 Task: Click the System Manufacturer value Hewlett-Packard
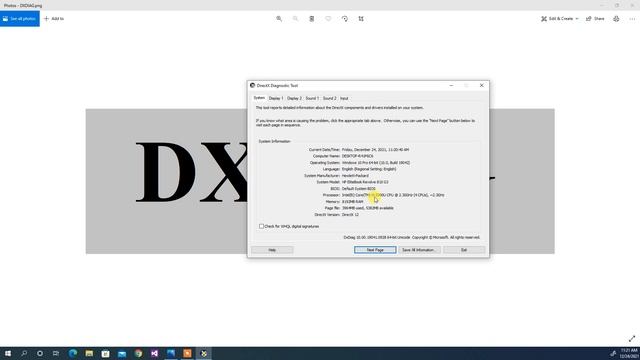355,176
